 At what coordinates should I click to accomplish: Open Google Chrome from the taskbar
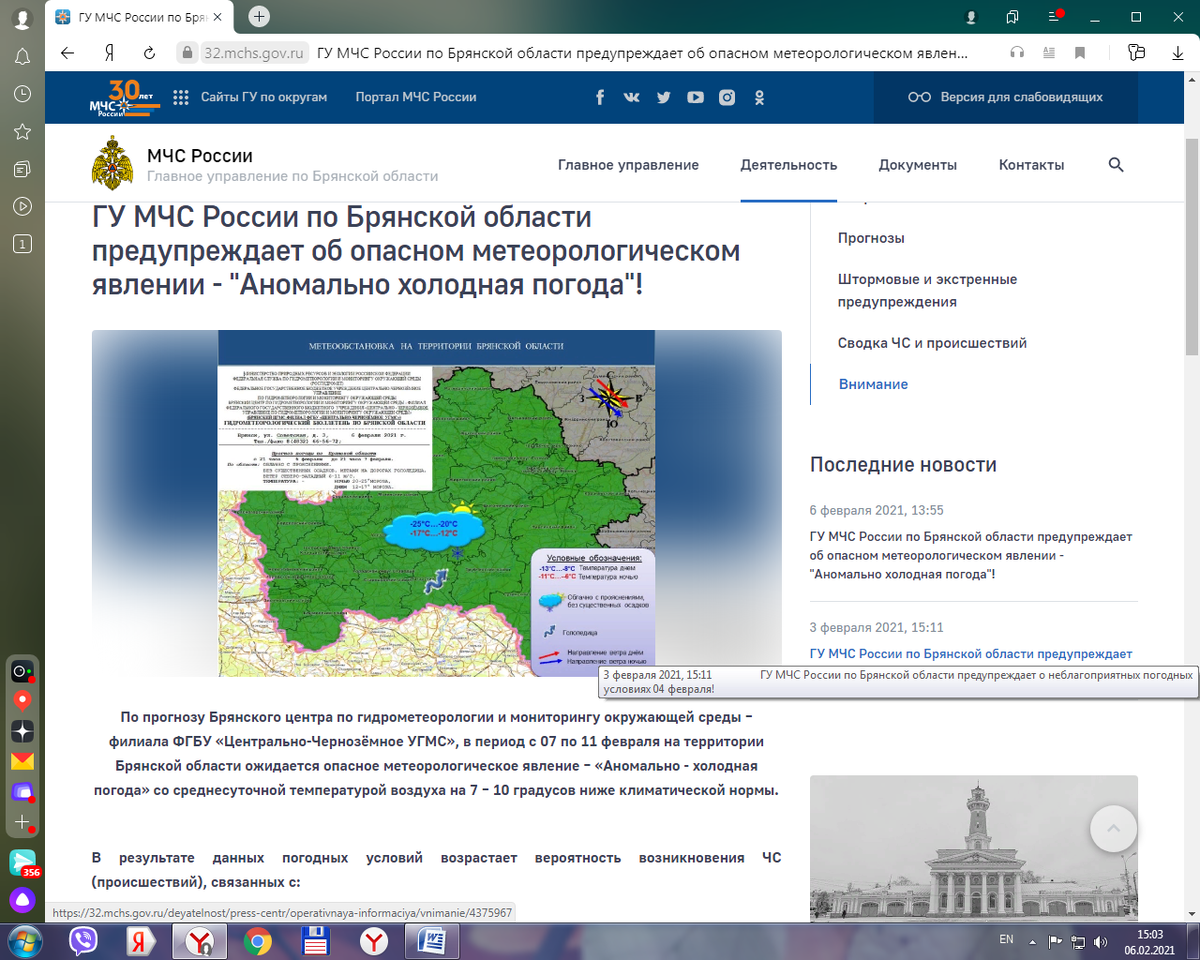[x=258, y=941]
